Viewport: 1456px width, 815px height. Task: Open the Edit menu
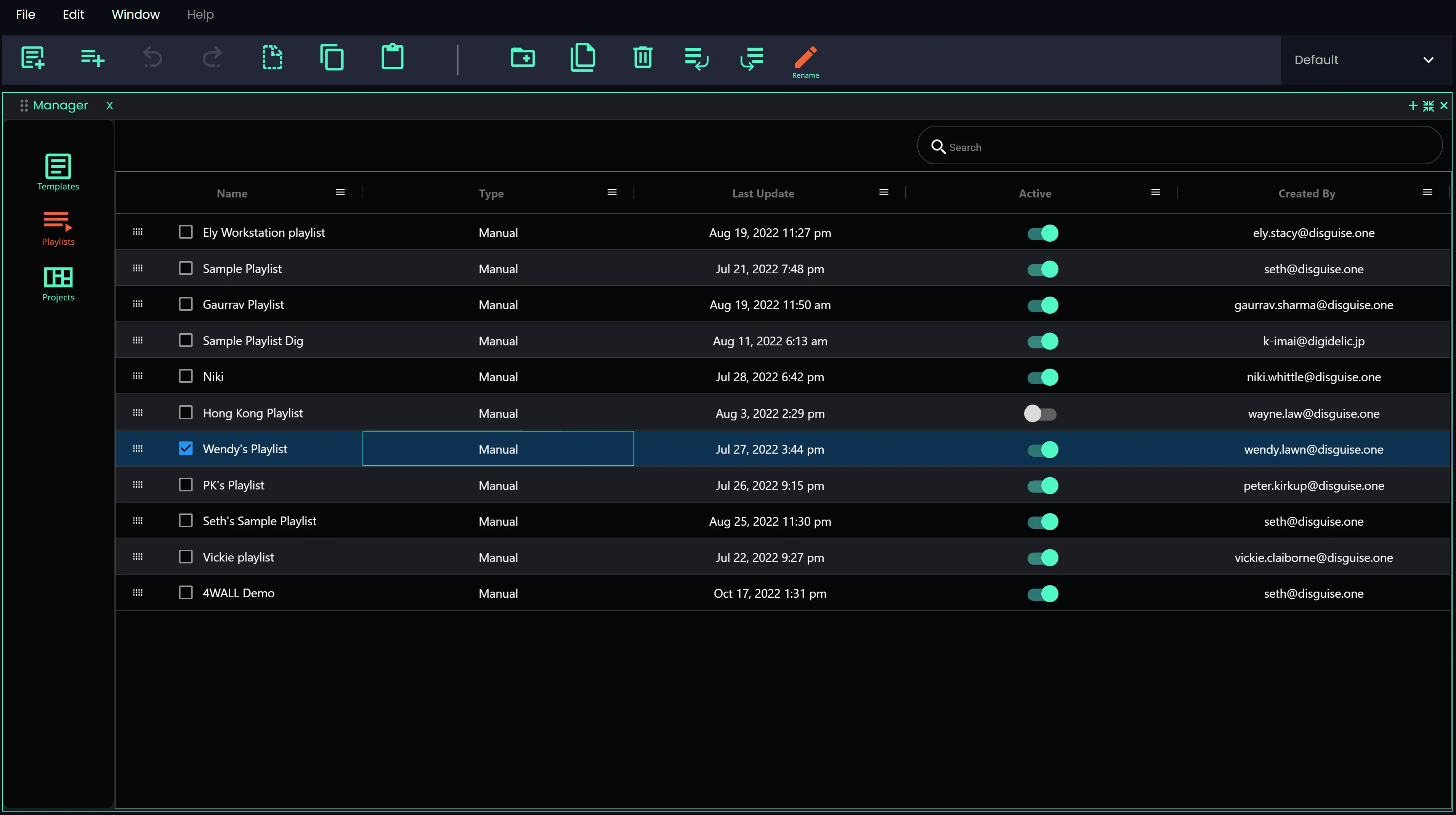tap(73, 15)
